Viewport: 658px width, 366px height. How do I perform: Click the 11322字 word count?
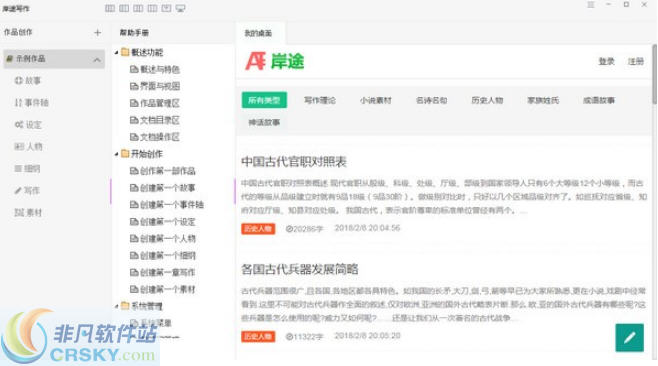coord(304,336)
